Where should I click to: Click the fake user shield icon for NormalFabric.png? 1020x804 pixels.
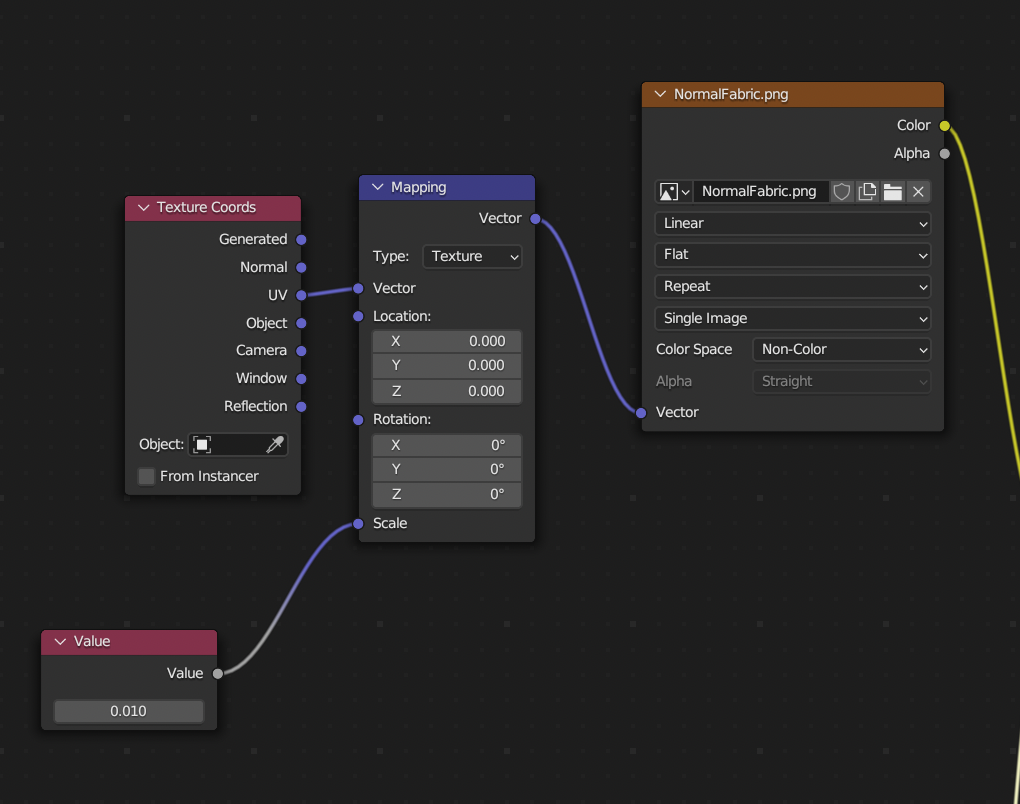(x=842, y=191)
